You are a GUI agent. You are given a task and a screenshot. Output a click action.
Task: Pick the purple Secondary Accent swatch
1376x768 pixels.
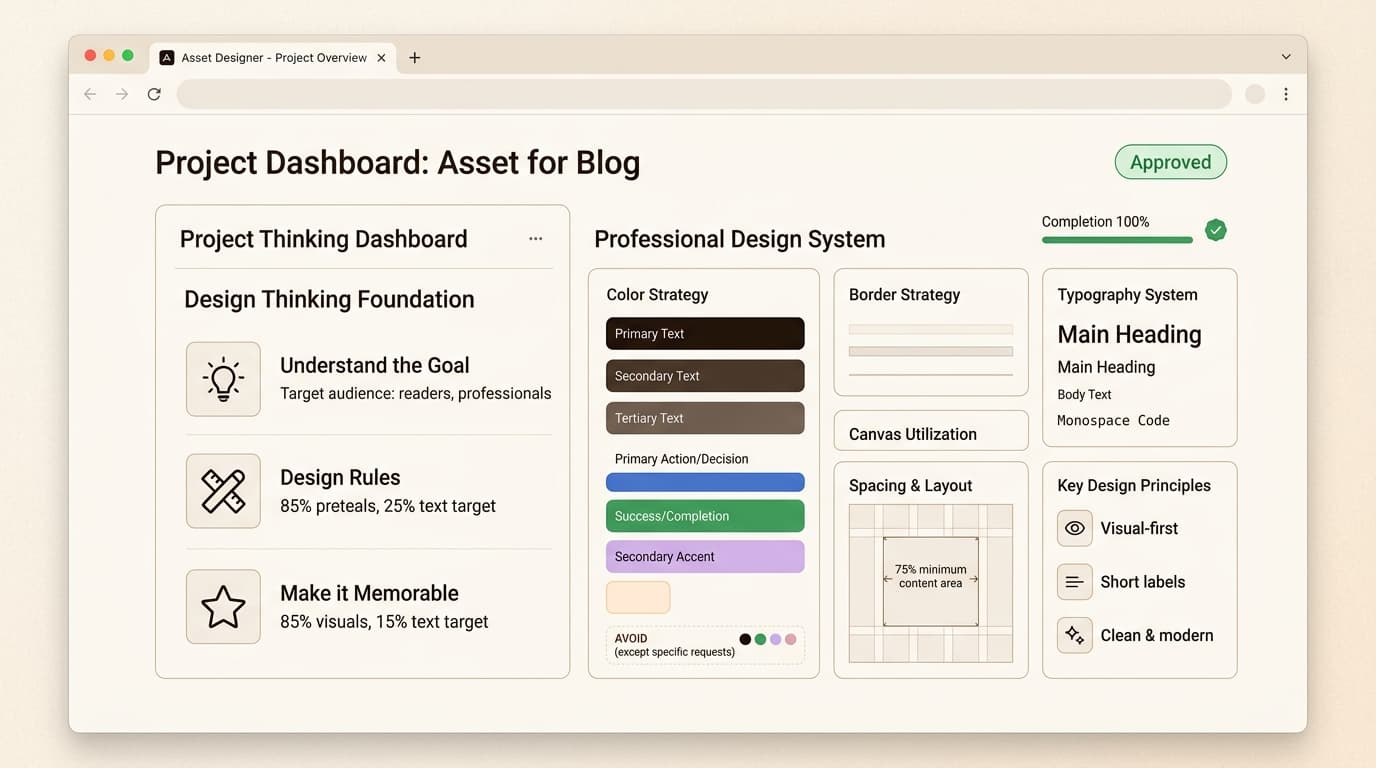coord(705,557)
